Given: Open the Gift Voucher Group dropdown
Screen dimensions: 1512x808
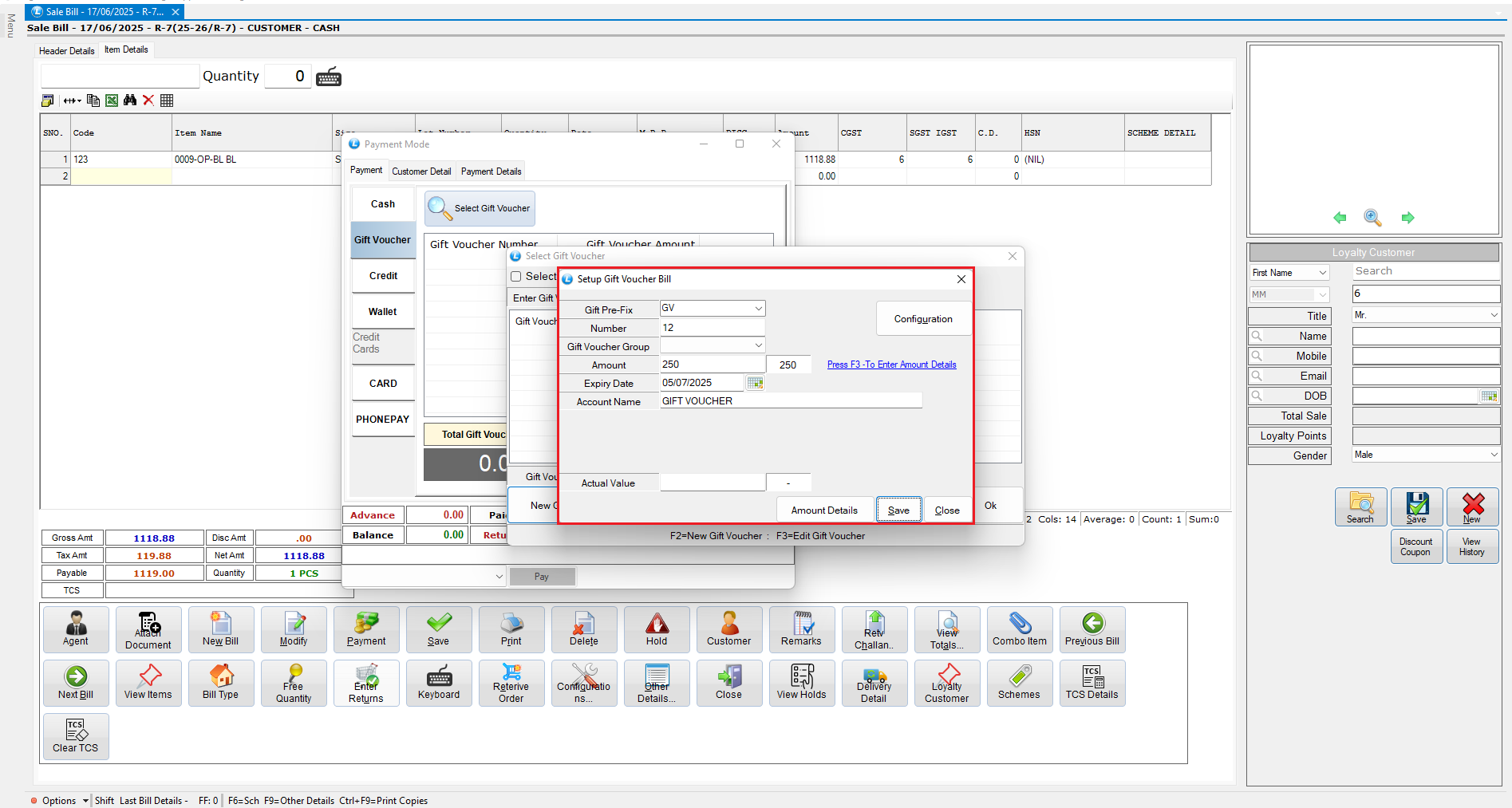Looking at the screenshot, I should pyautogui.click(x=758, y=345).
